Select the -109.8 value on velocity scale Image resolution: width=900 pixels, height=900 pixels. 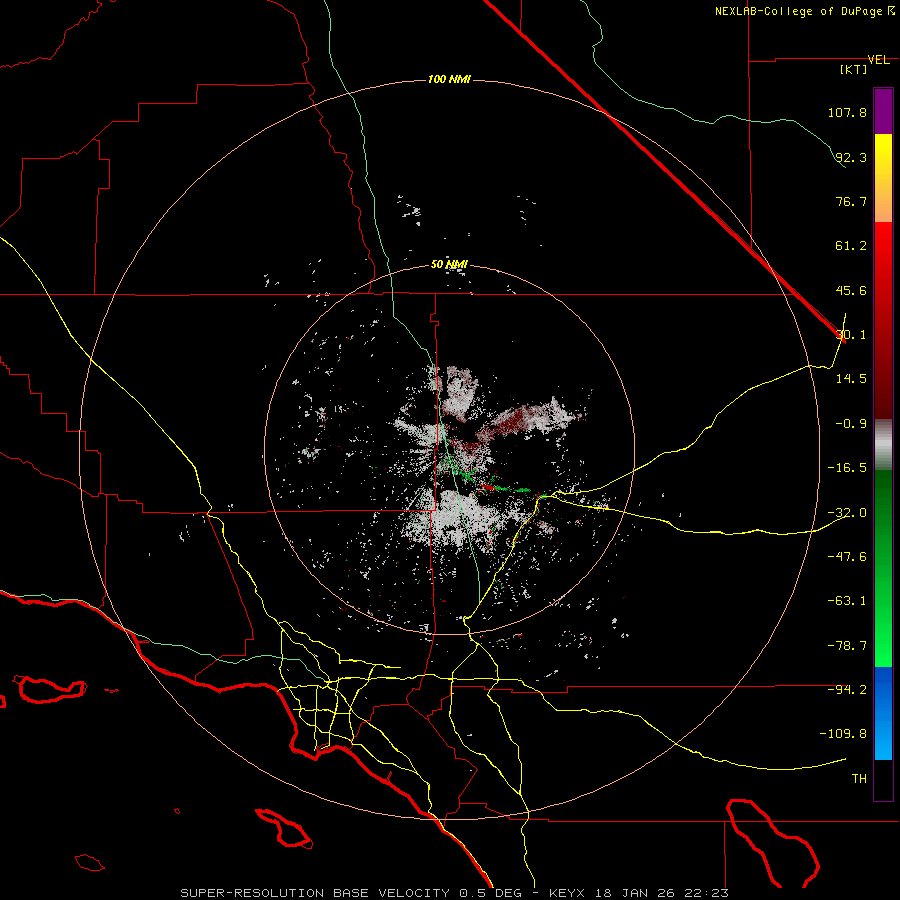pos(844,734)
